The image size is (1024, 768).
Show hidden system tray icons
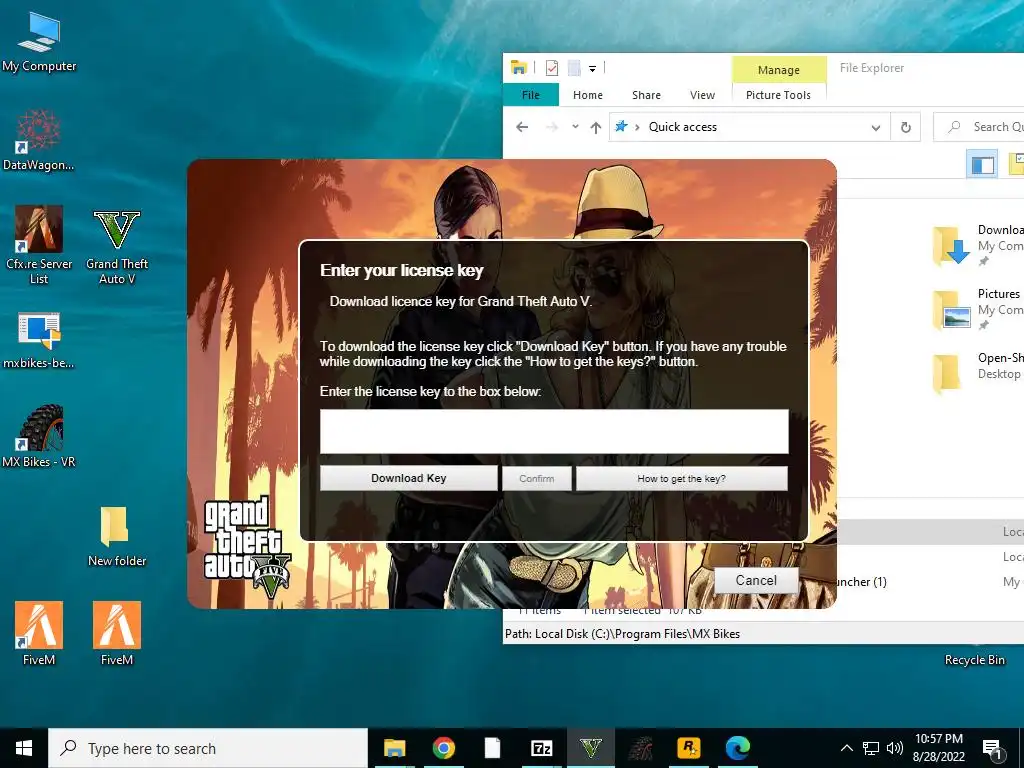click(846, 748)
